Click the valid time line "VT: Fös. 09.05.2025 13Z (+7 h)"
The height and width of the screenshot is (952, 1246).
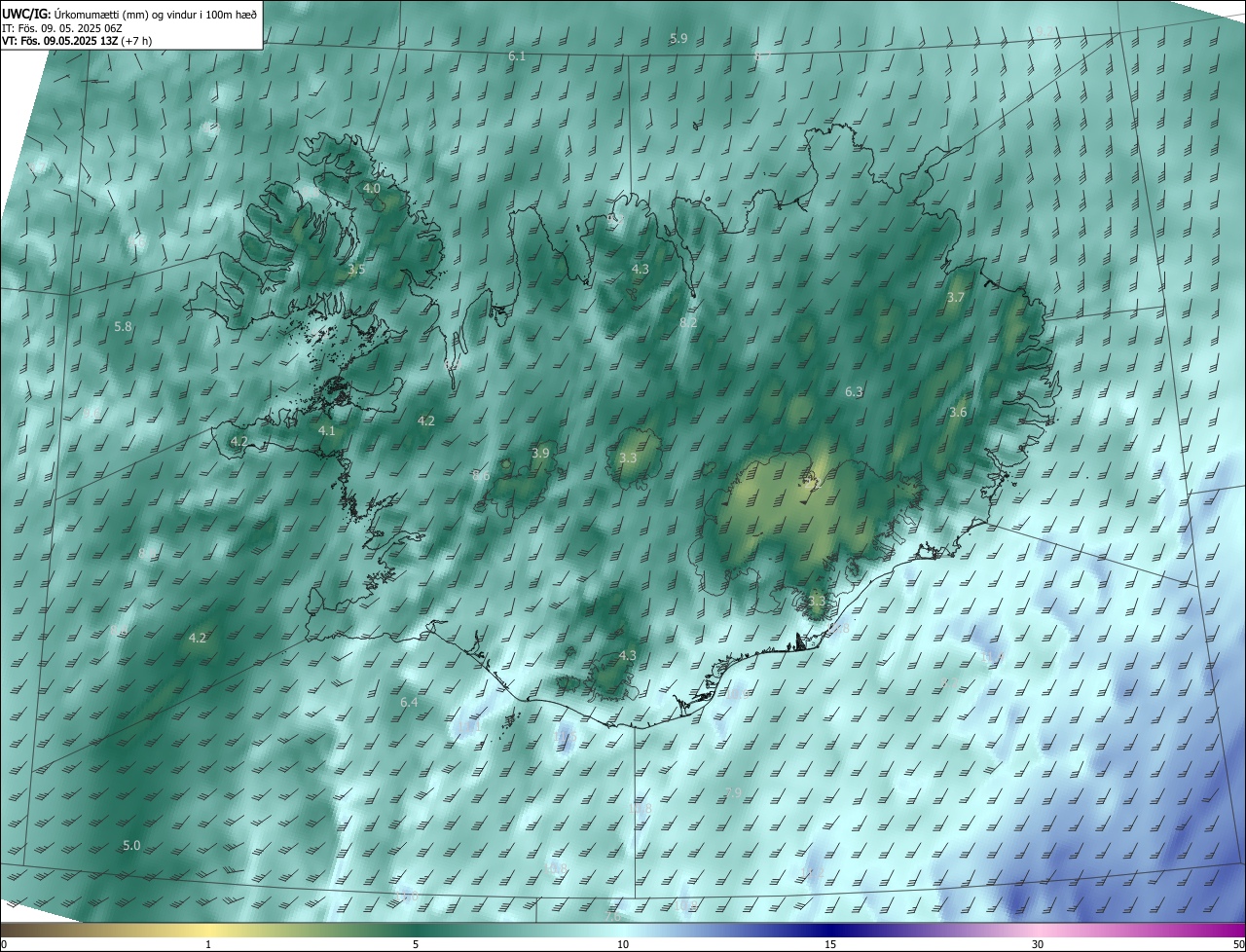coord(76,41)
